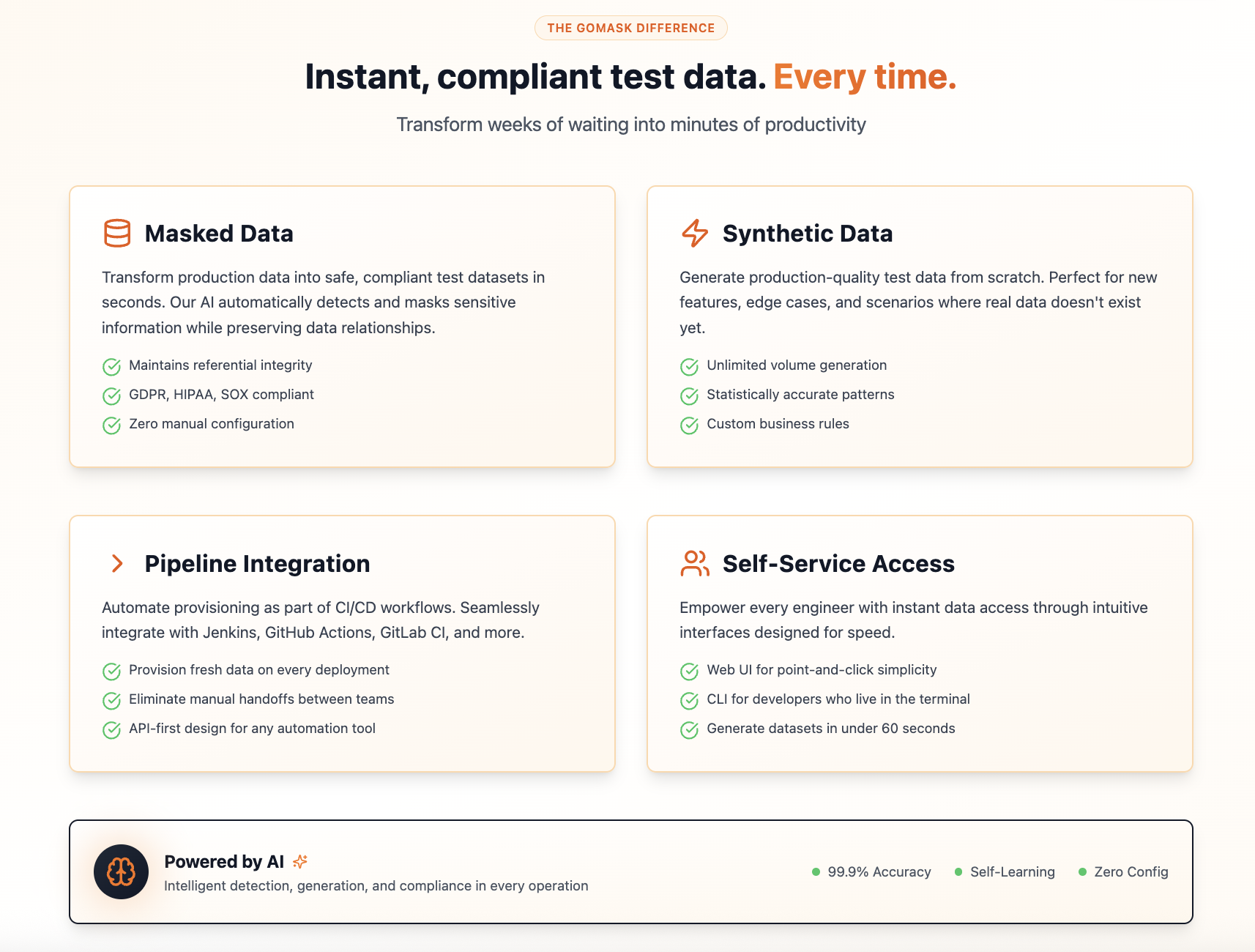Click checkmark beside Web UI for point-and-click
Screen dimensions: 1255x952
[689, 671]
